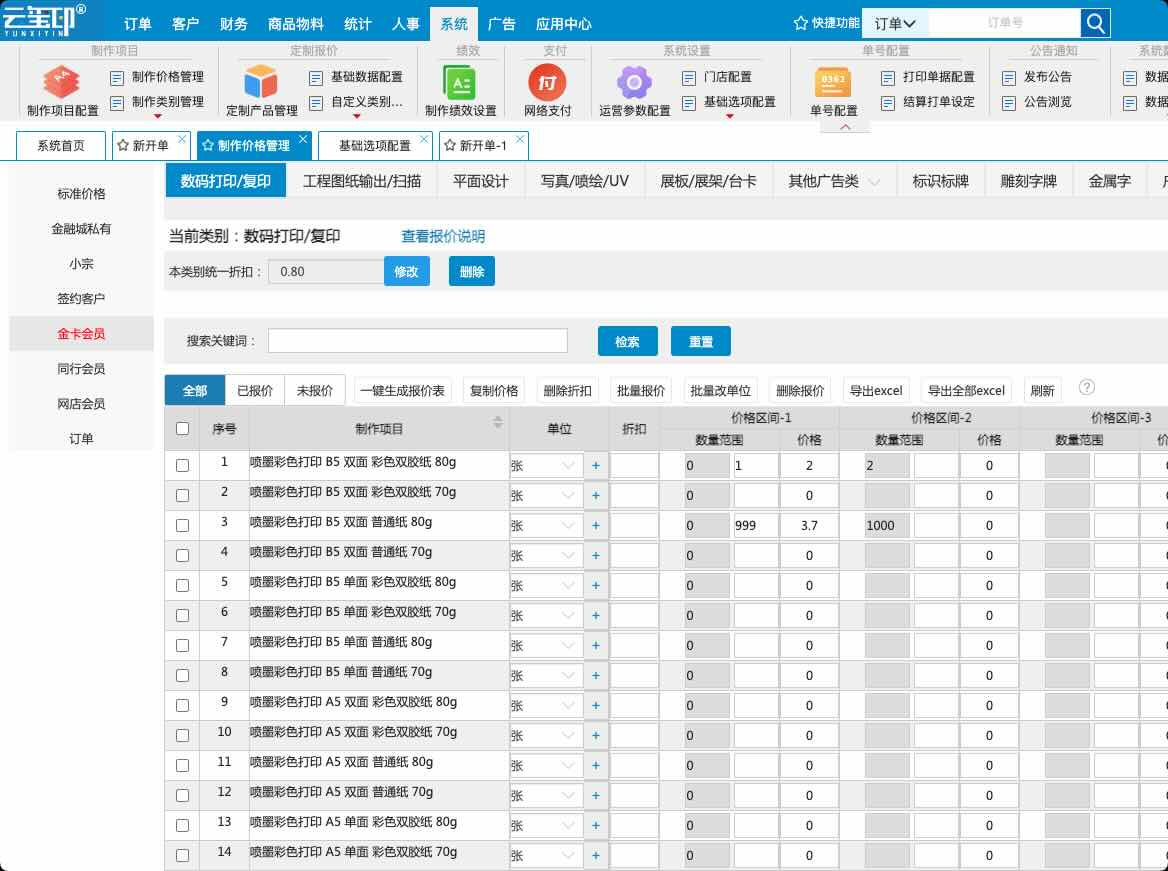Image resolution: width=1168 pixels, height=871 pixels.
Task: Click the 订单号 search field
Action: click(x=1004, y=23)
